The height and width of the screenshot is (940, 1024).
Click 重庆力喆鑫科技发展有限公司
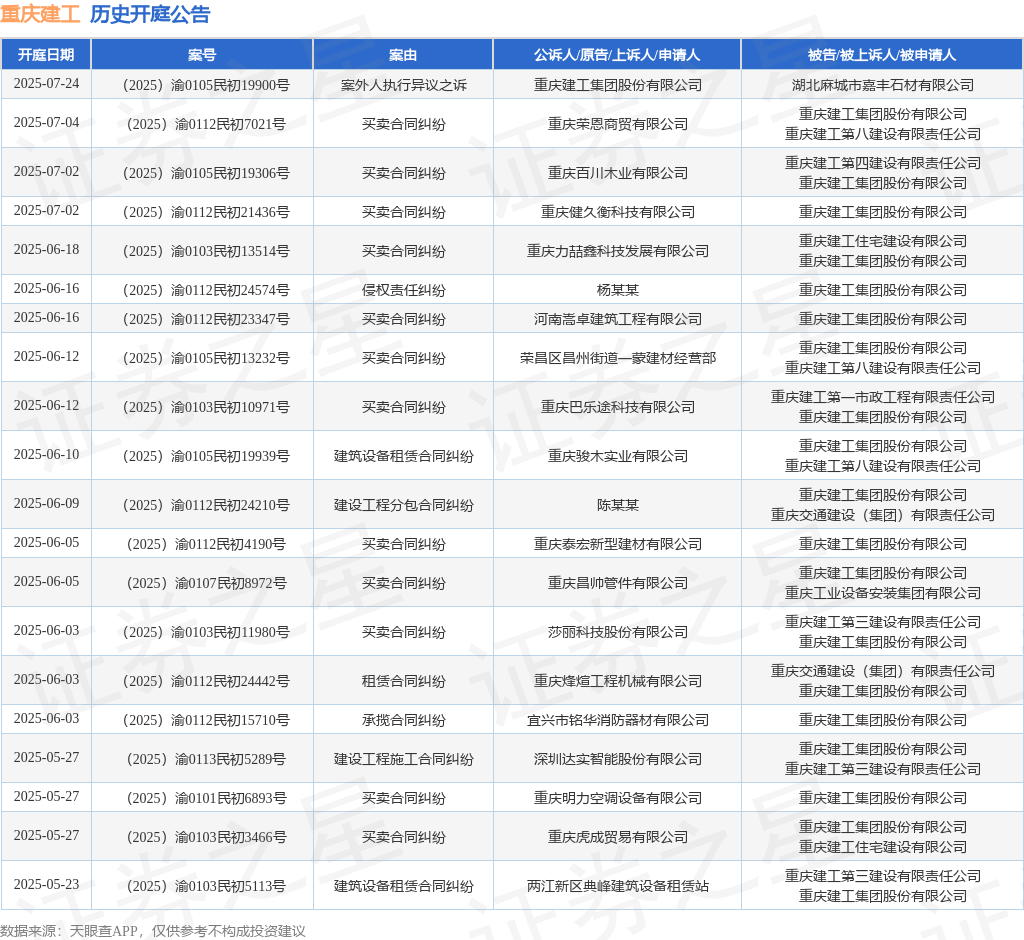(618, 251)
